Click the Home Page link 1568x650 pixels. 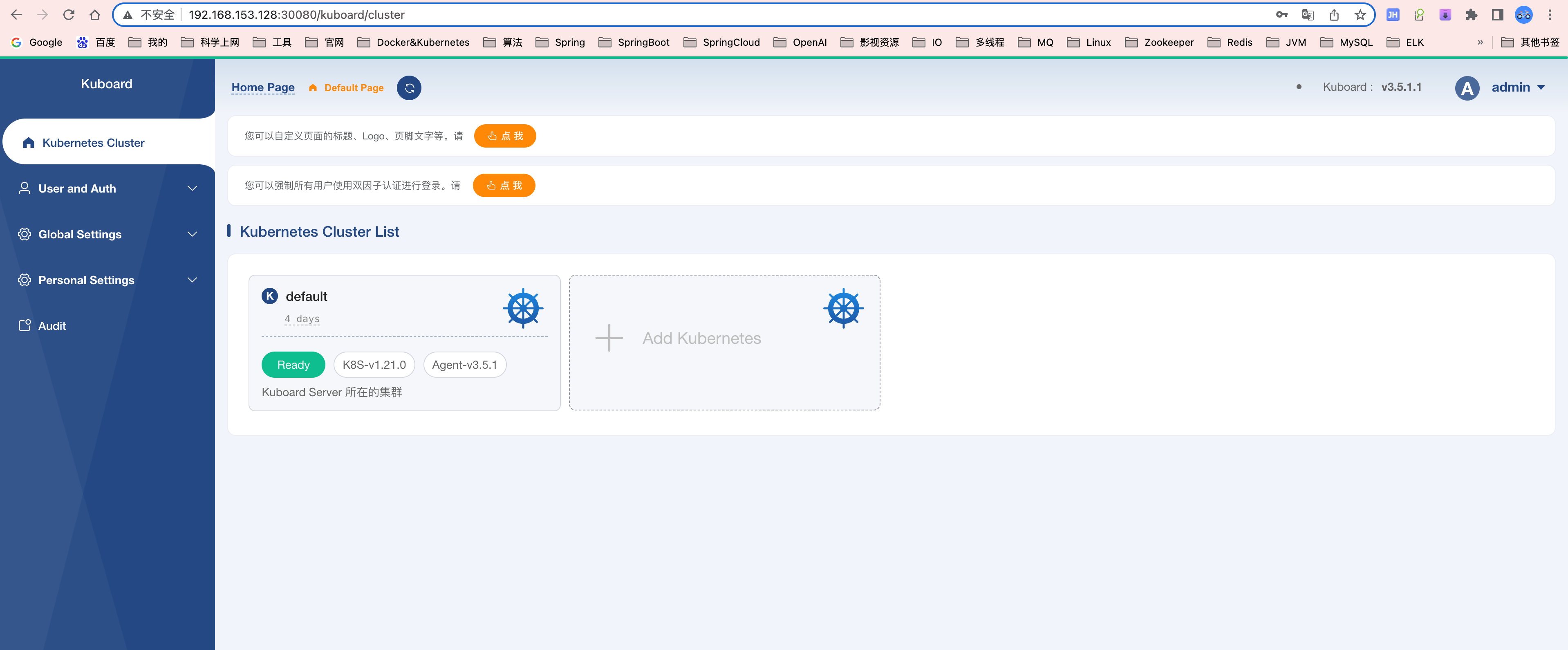coord(263,87)
